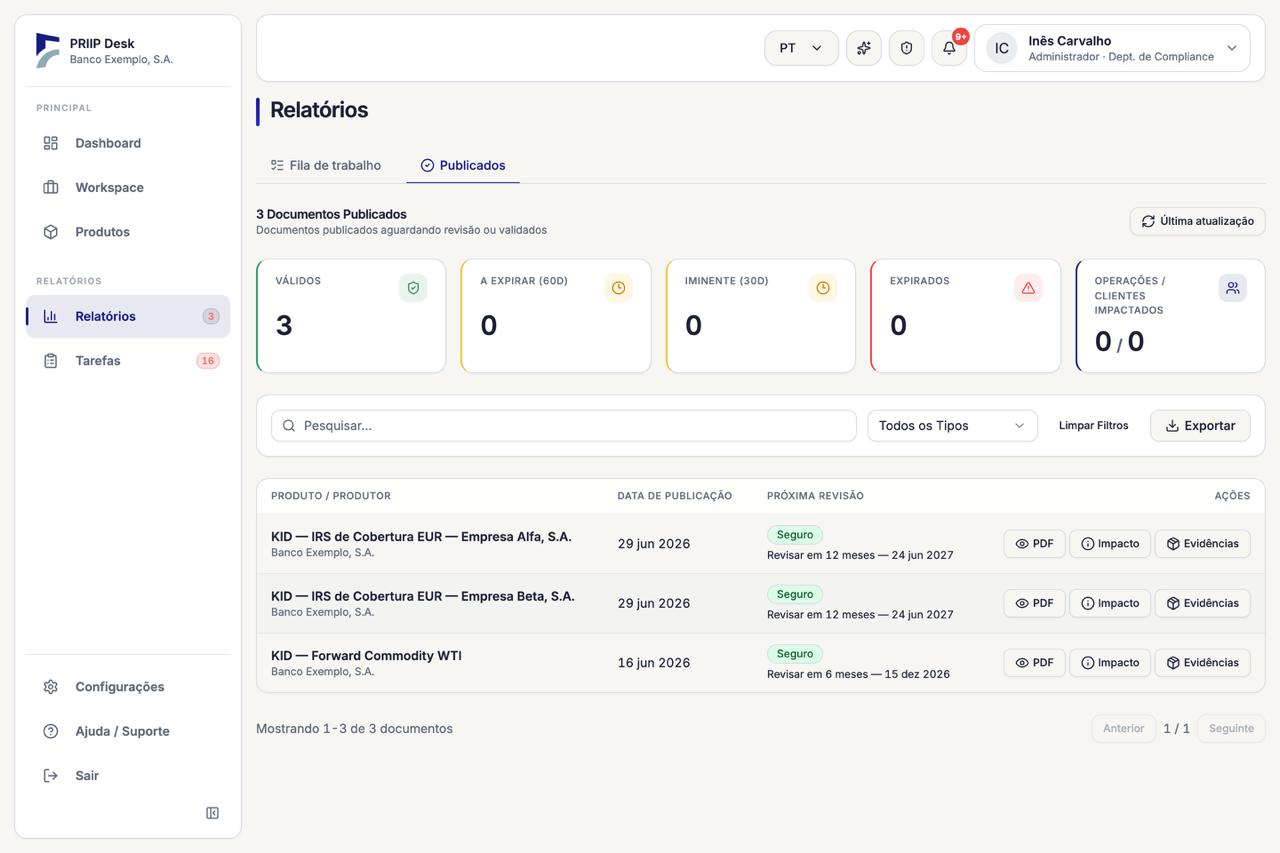View PDF for Empresa Alfa KID
Viewport: 1280px width, 853px height.
1034,544
